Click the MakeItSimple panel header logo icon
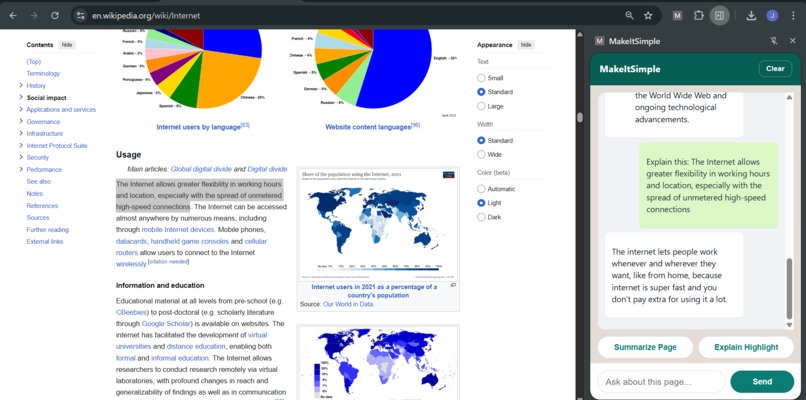806x400 pixels. click(x=599, y=41)
